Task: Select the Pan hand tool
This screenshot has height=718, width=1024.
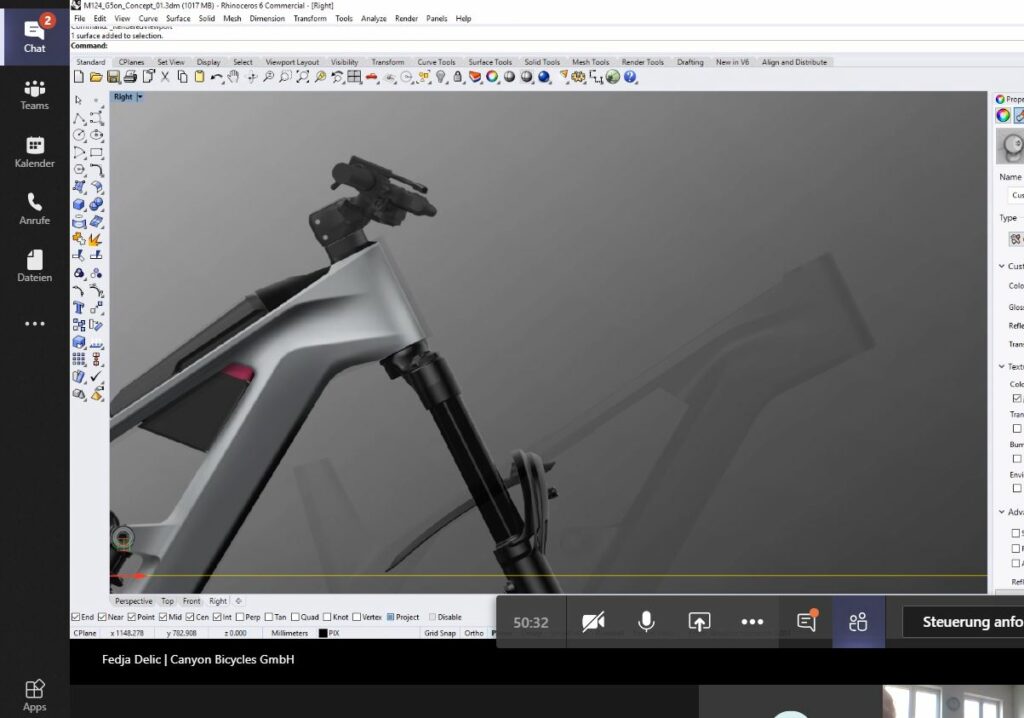Action: click(233, 77)
